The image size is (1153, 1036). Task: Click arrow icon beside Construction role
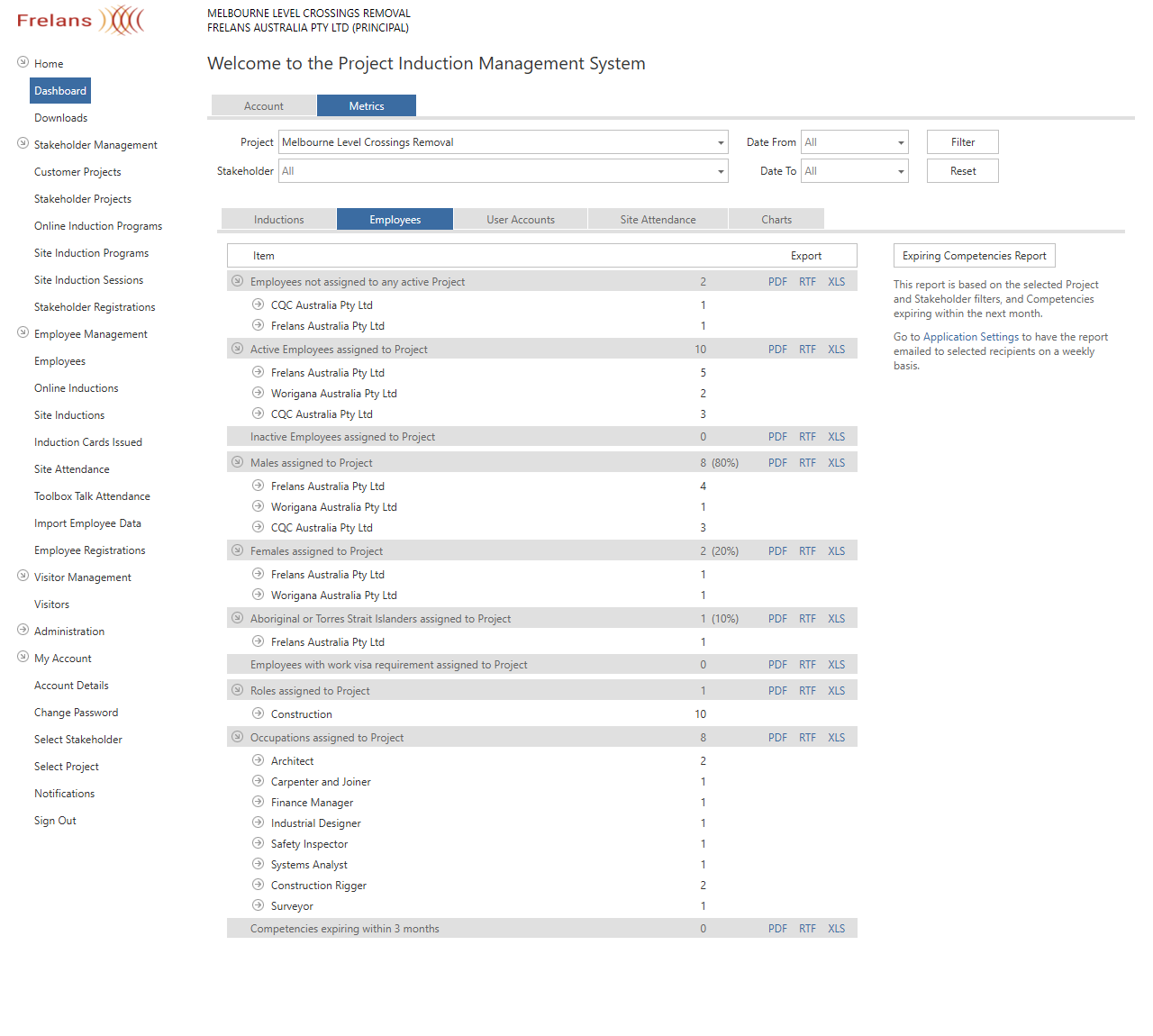258,713
